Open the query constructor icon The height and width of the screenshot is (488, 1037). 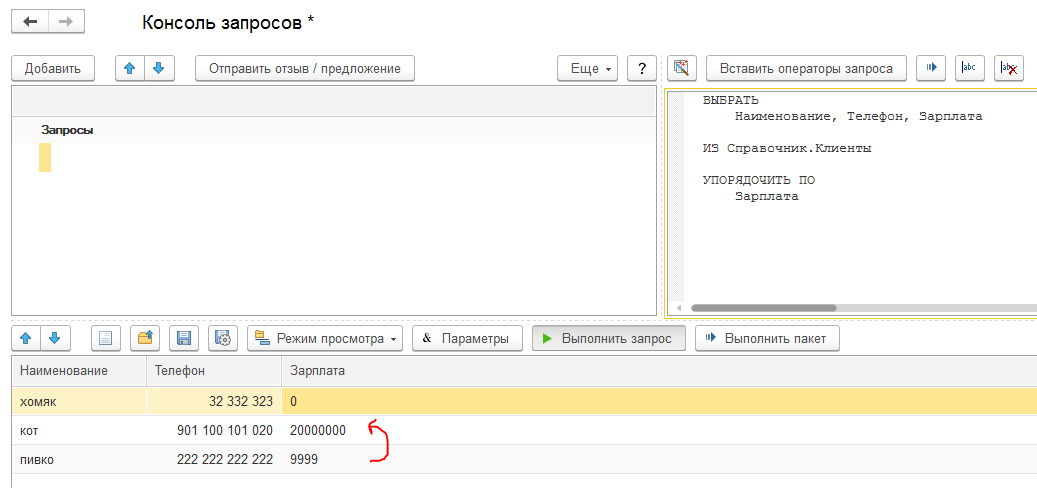[682, 68]
